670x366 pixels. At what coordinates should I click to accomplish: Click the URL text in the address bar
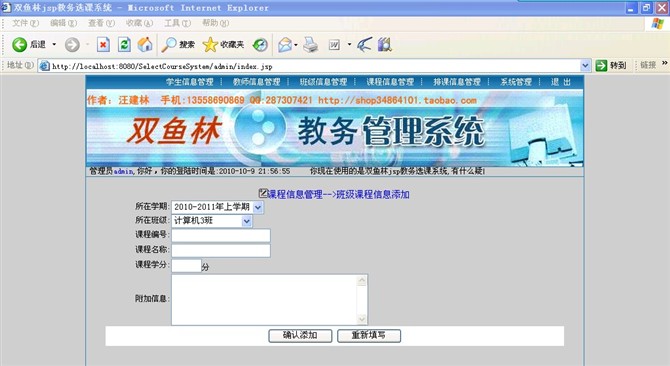162,66
